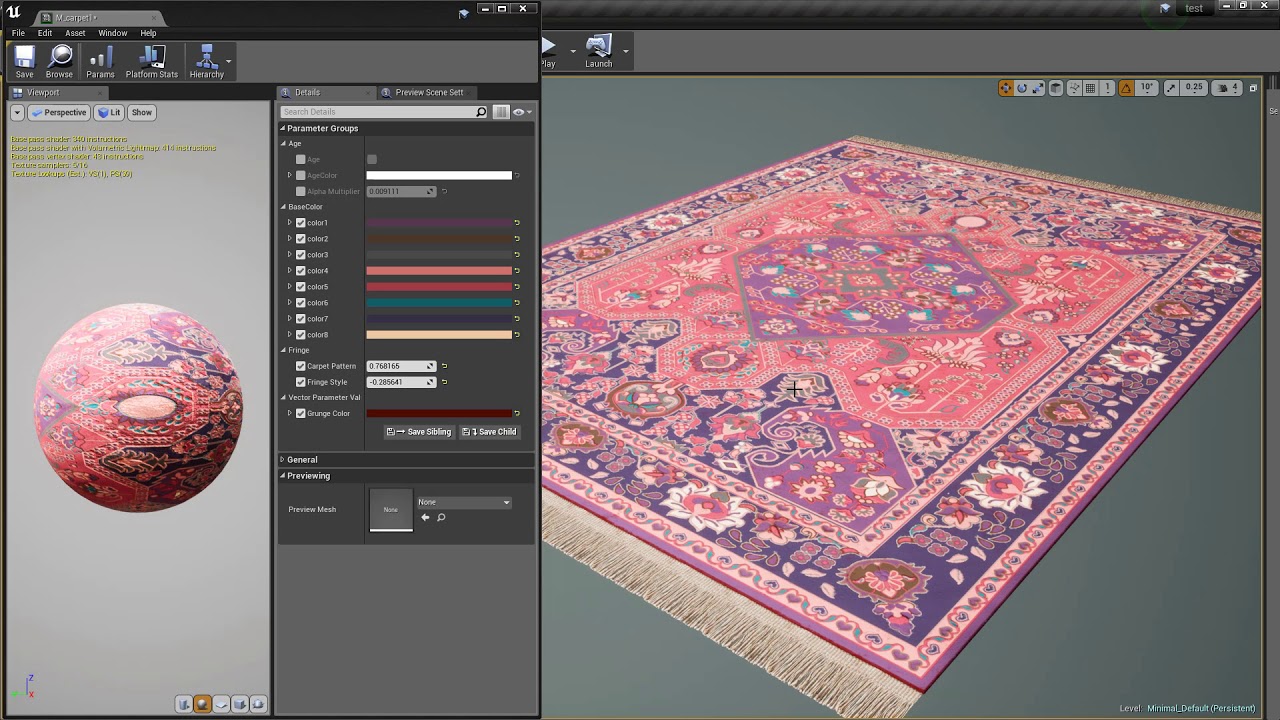Open the File menu
The width and height of the screenshot is (1280, 720).
(18, 33)
